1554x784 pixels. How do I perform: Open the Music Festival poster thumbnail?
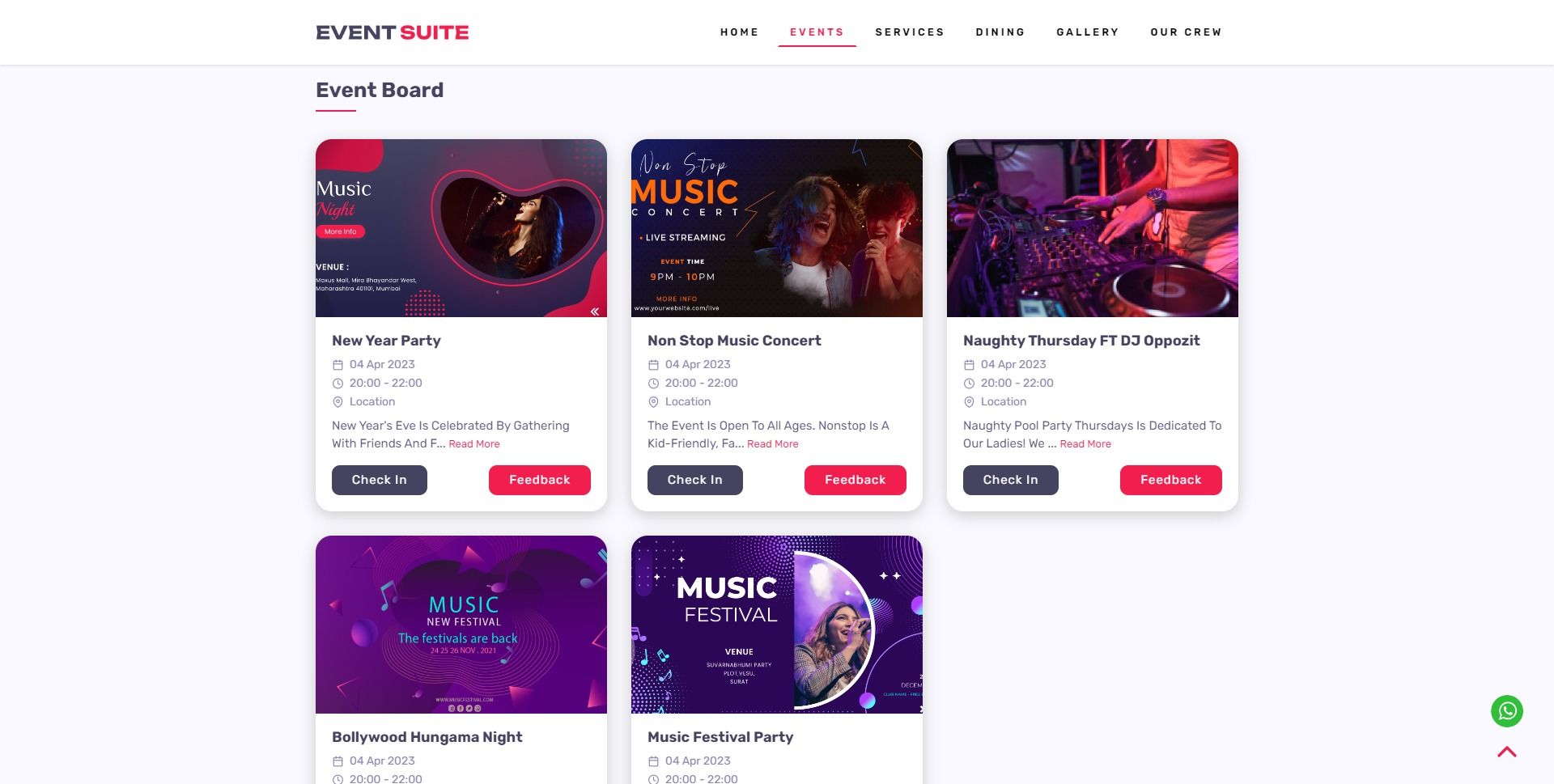(x=777, y=625)
